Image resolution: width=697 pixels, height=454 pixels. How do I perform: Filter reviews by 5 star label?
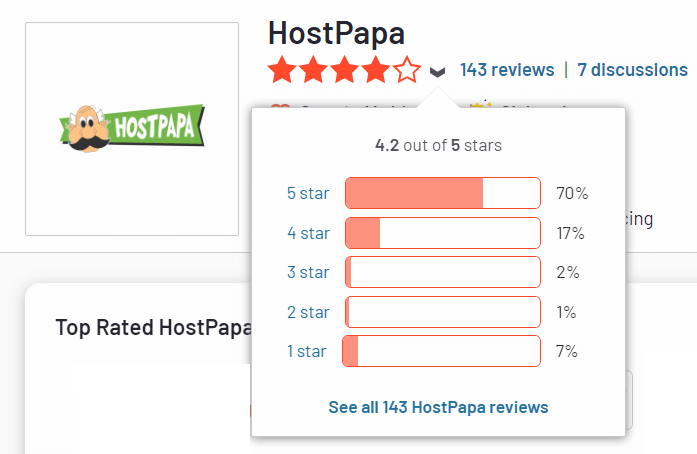[x=307, y=193]
